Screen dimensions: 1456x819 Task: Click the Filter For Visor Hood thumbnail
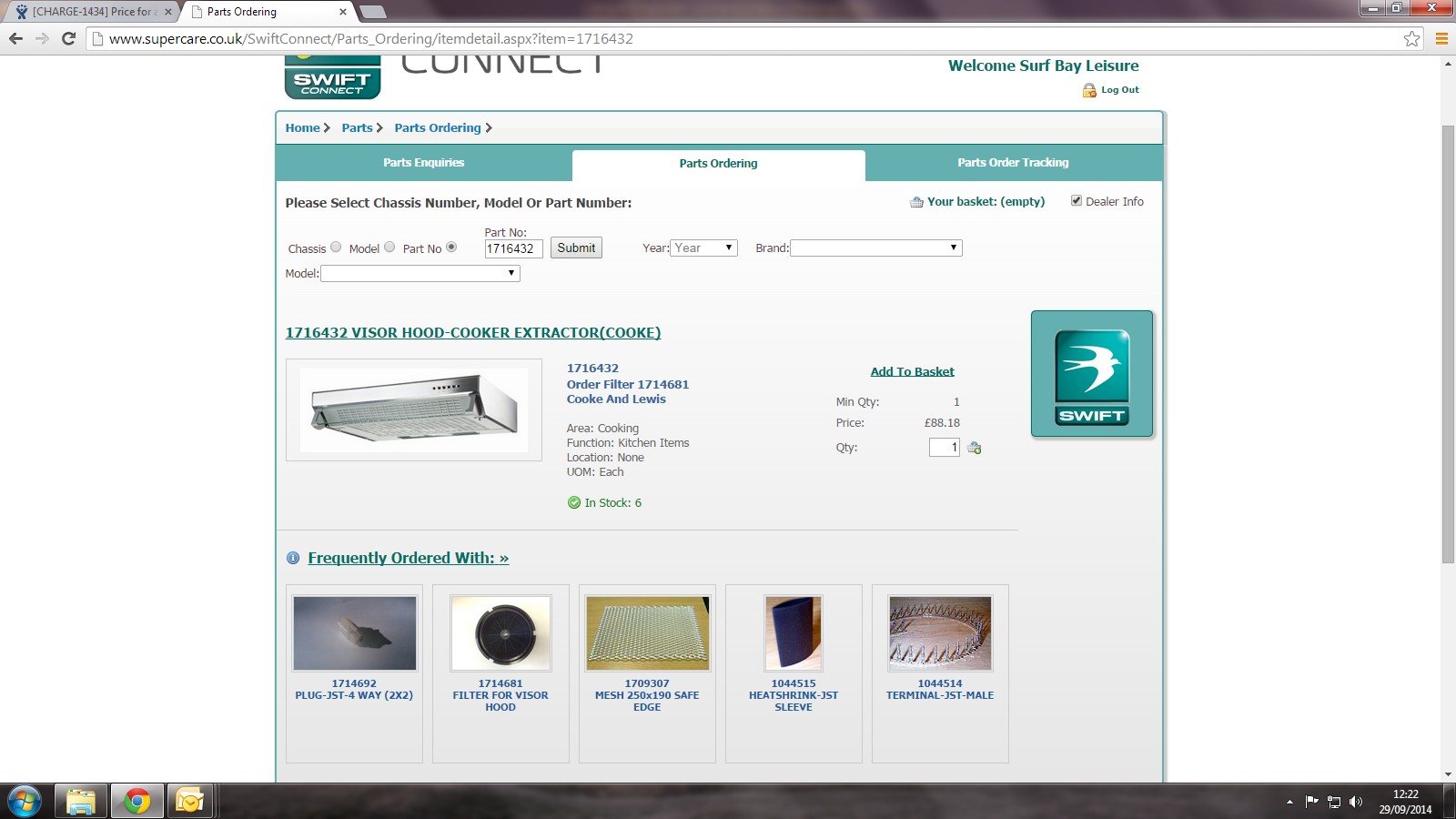pyautogui.click(x=500, y=633)
